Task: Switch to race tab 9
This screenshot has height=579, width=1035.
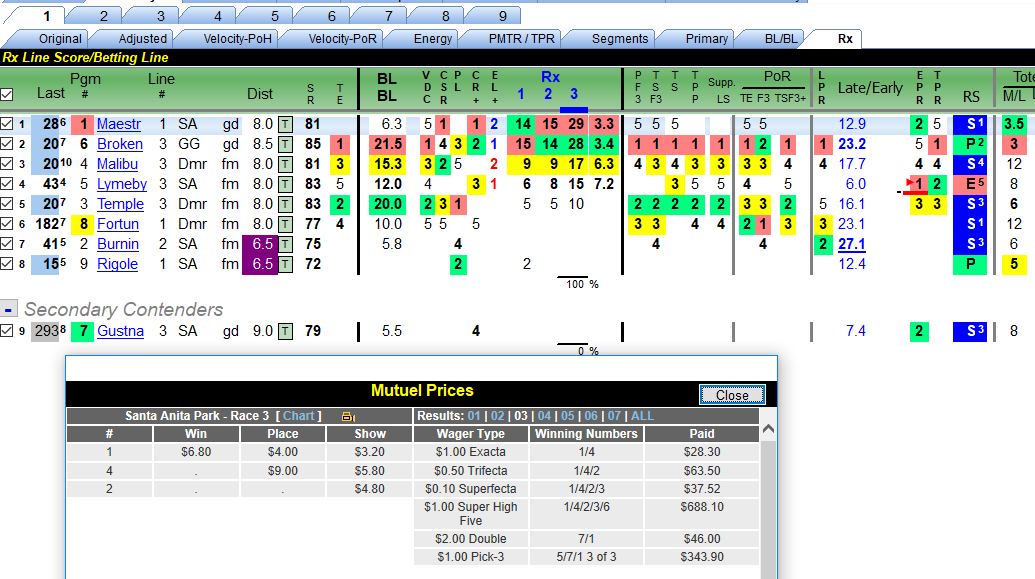Action: (x=502, y=16)
